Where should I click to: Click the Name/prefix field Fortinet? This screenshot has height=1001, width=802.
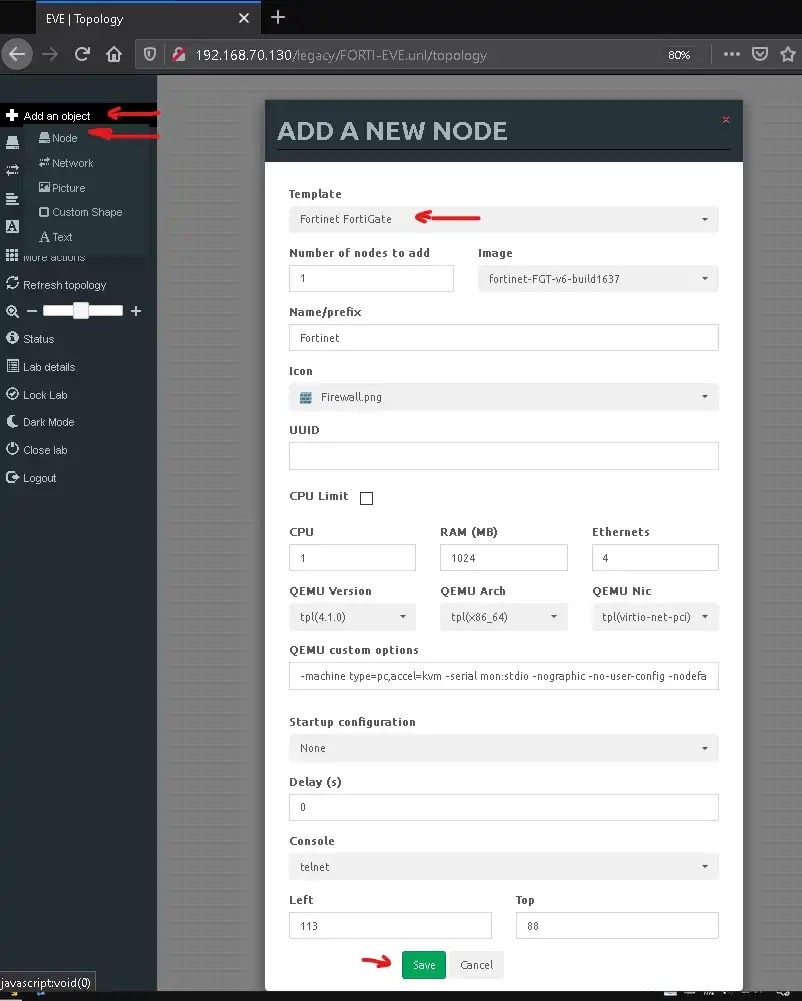pyautogui.click(x=504, y=338)
